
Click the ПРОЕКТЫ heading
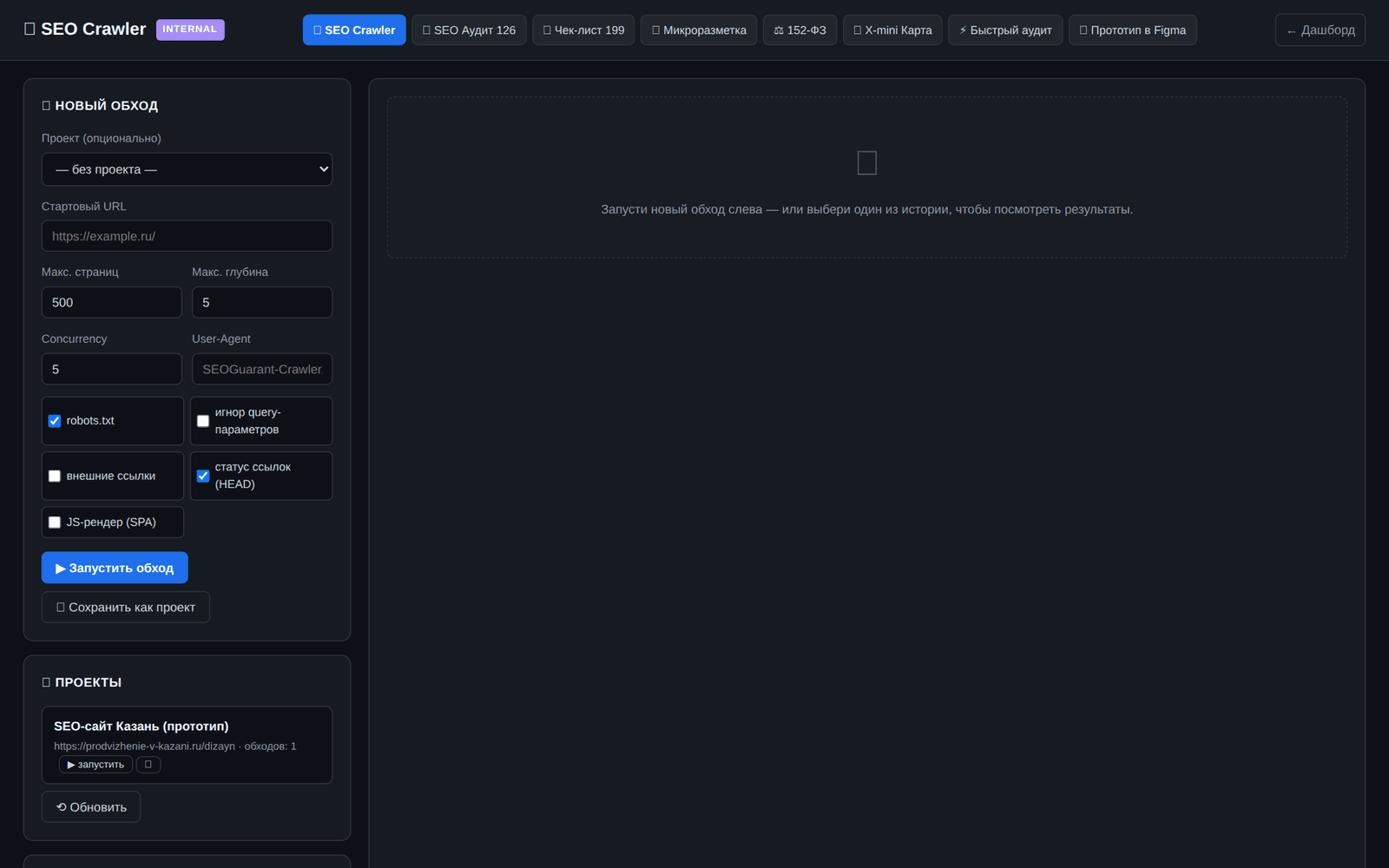82,682
